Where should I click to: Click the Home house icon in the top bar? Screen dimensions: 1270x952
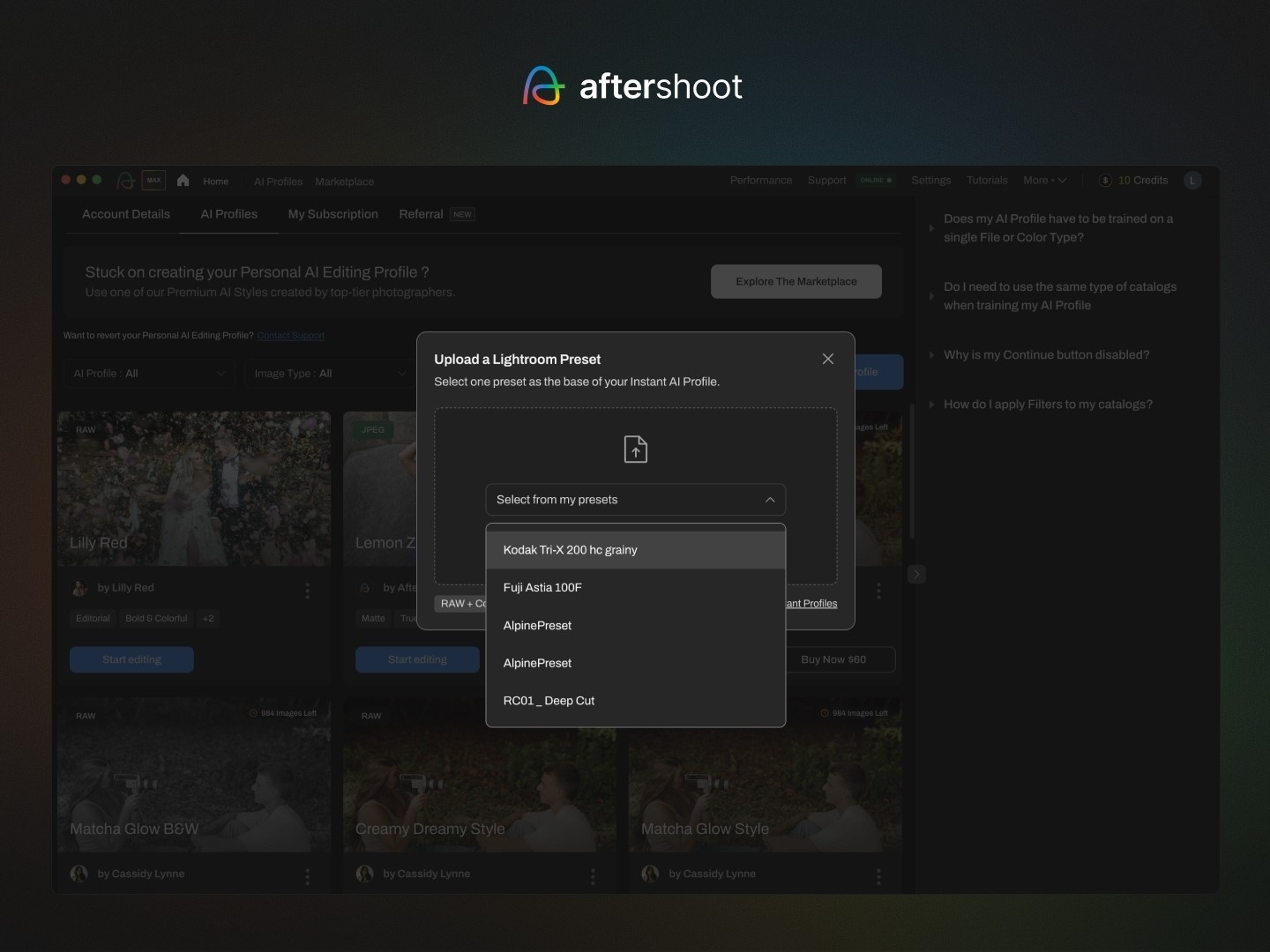click(x=183, y=181)
